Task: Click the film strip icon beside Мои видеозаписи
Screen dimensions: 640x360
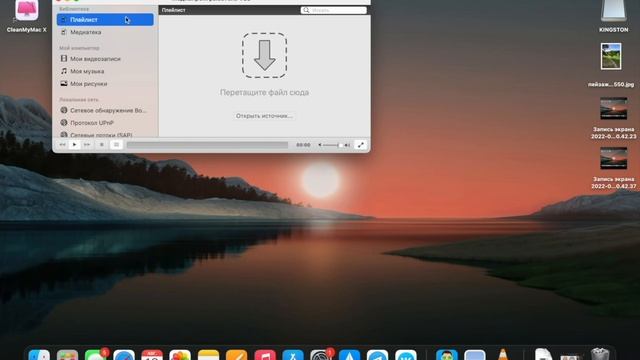Action: click(x=64, y=59)
